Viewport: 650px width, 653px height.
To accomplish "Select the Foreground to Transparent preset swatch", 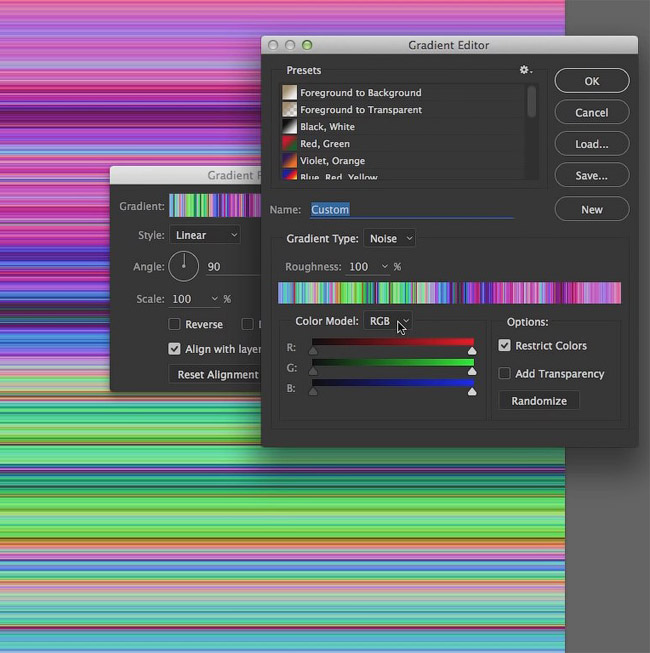I will click(289, 110).
